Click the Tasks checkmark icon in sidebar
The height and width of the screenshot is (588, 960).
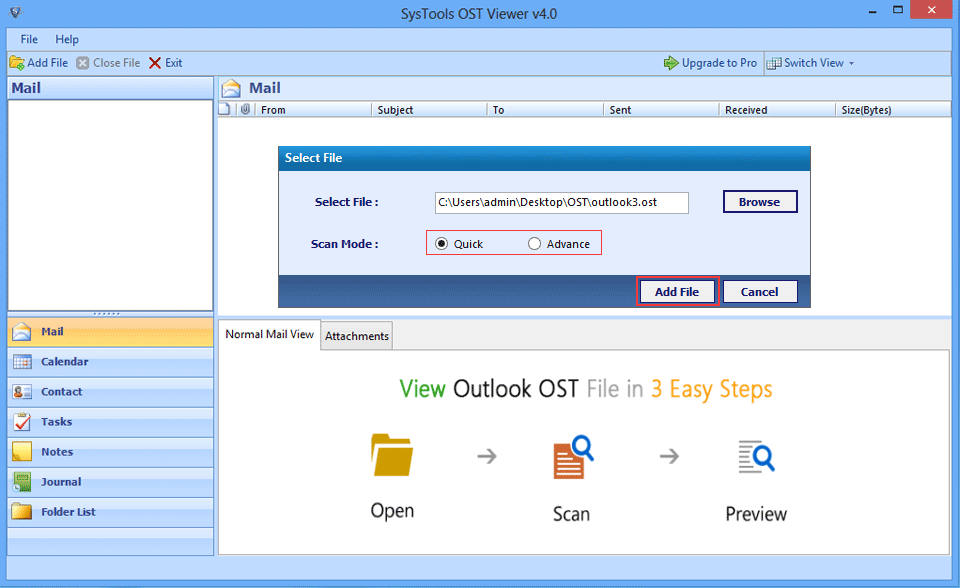(x=22, y=421)
